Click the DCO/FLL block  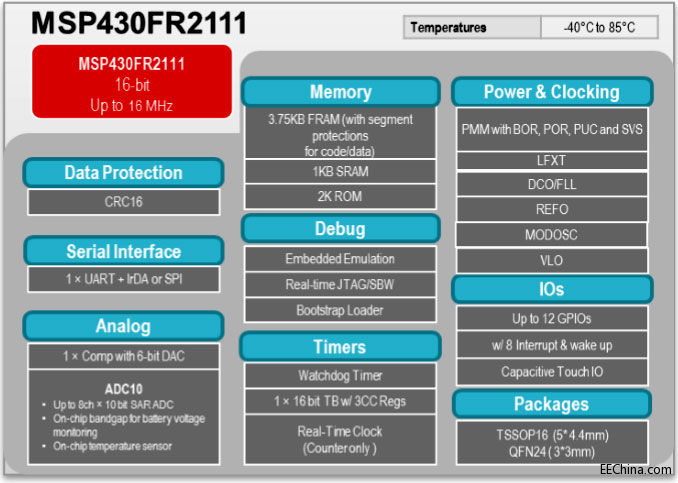[552, 184]
